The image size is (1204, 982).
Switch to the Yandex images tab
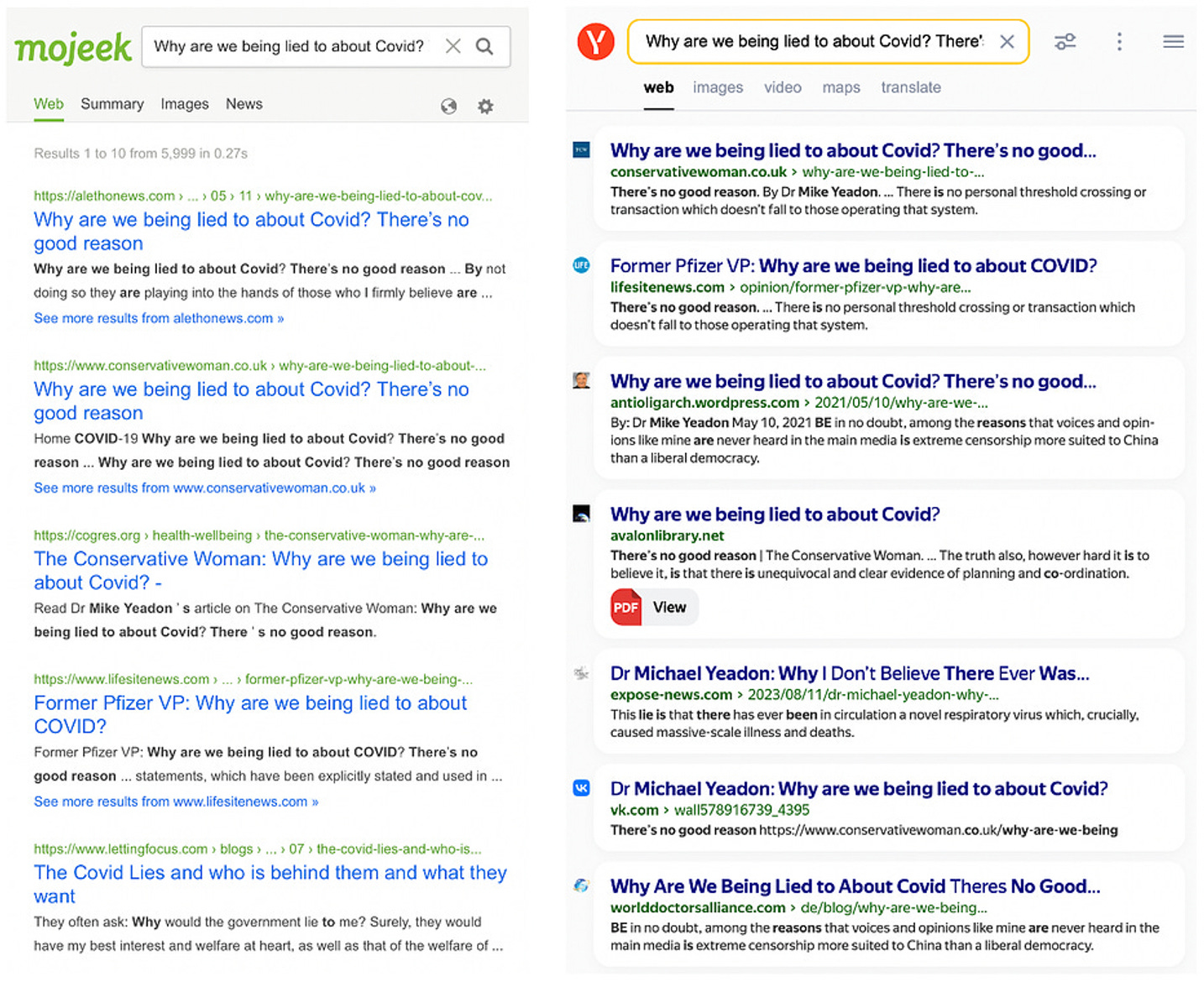coord(718,87)
